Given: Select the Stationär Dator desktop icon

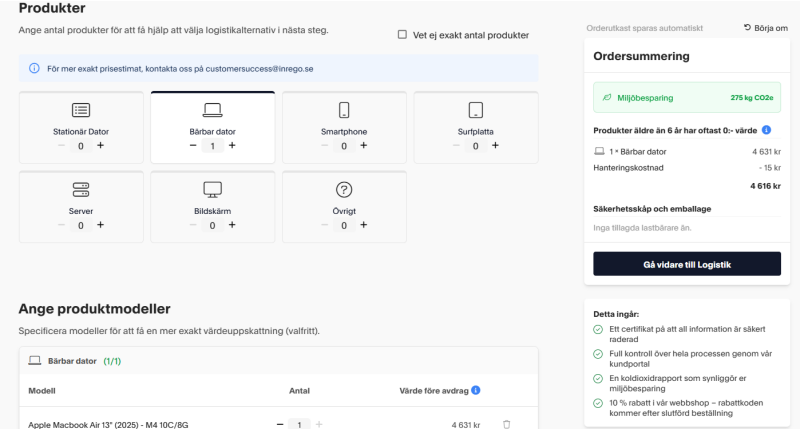Looking at the screenshot, I should pyautogui.click(x=81, y=110).
